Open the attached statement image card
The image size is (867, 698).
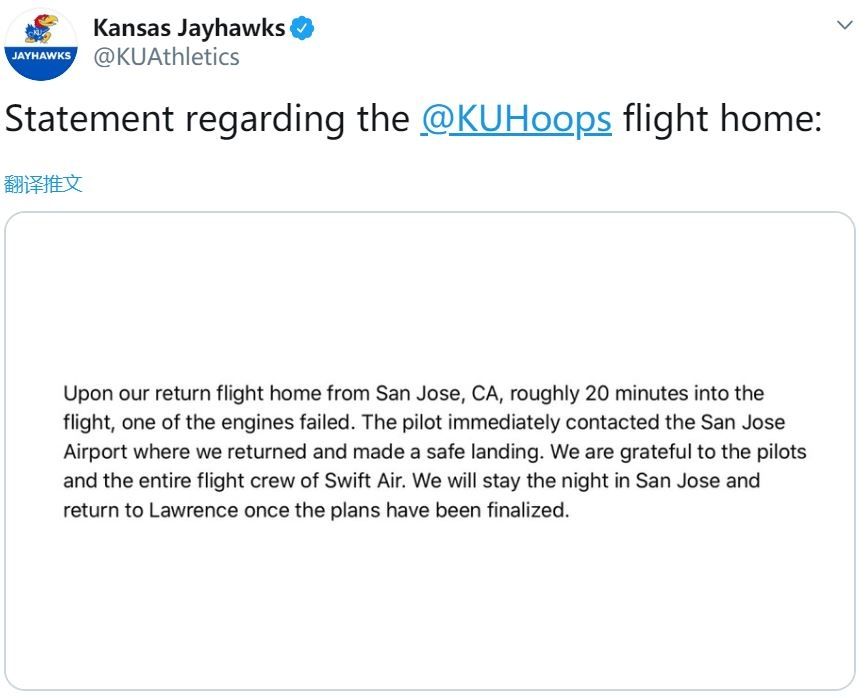click(429, 450)
